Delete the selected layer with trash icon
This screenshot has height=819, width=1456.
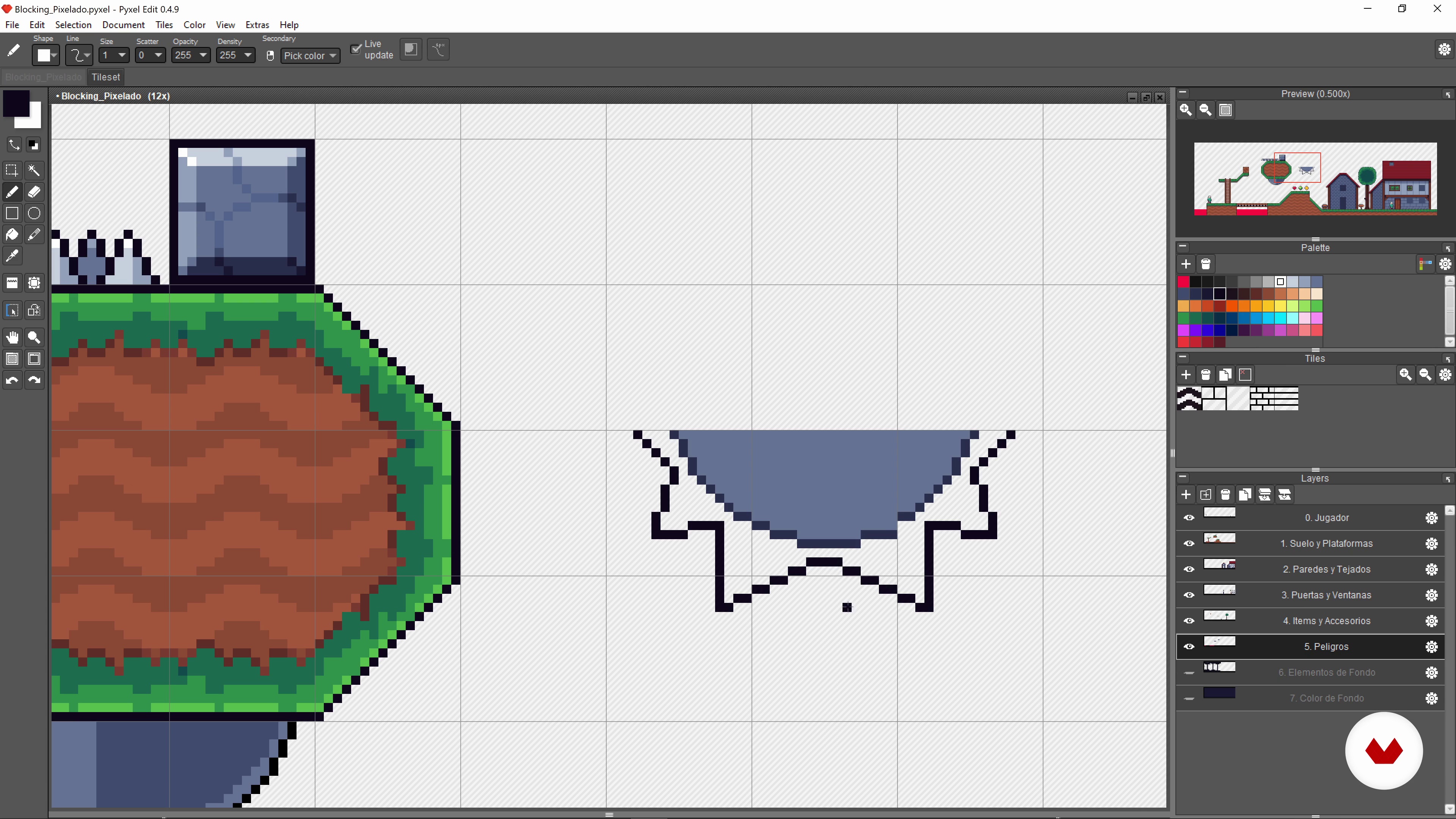tap(1225, 494)
